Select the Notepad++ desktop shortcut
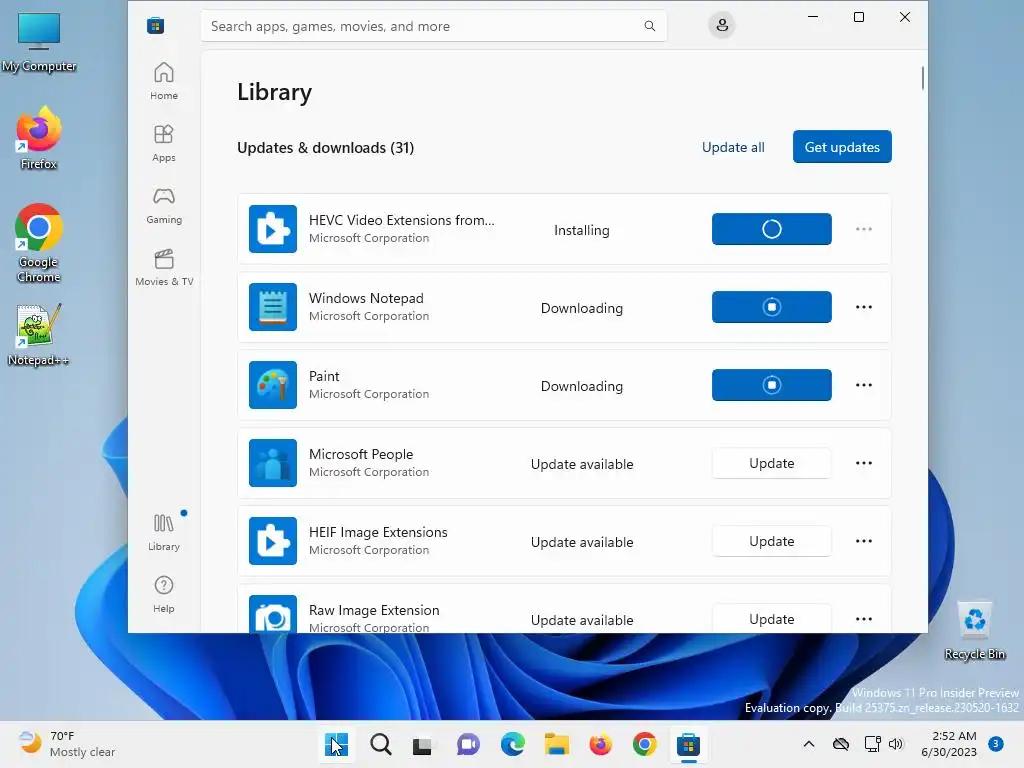Viewport: 1024px width, 768px height. click(x=39, y=335)
